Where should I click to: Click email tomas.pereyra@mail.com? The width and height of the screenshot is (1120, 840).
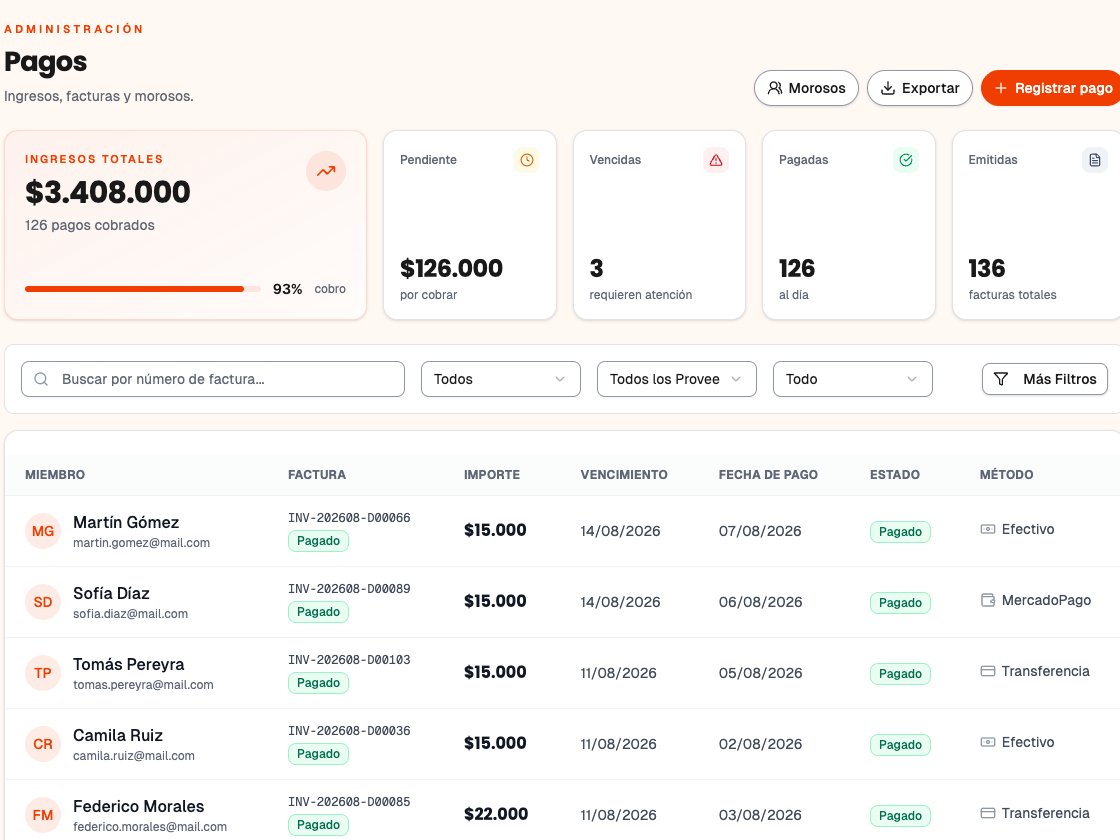143,684
